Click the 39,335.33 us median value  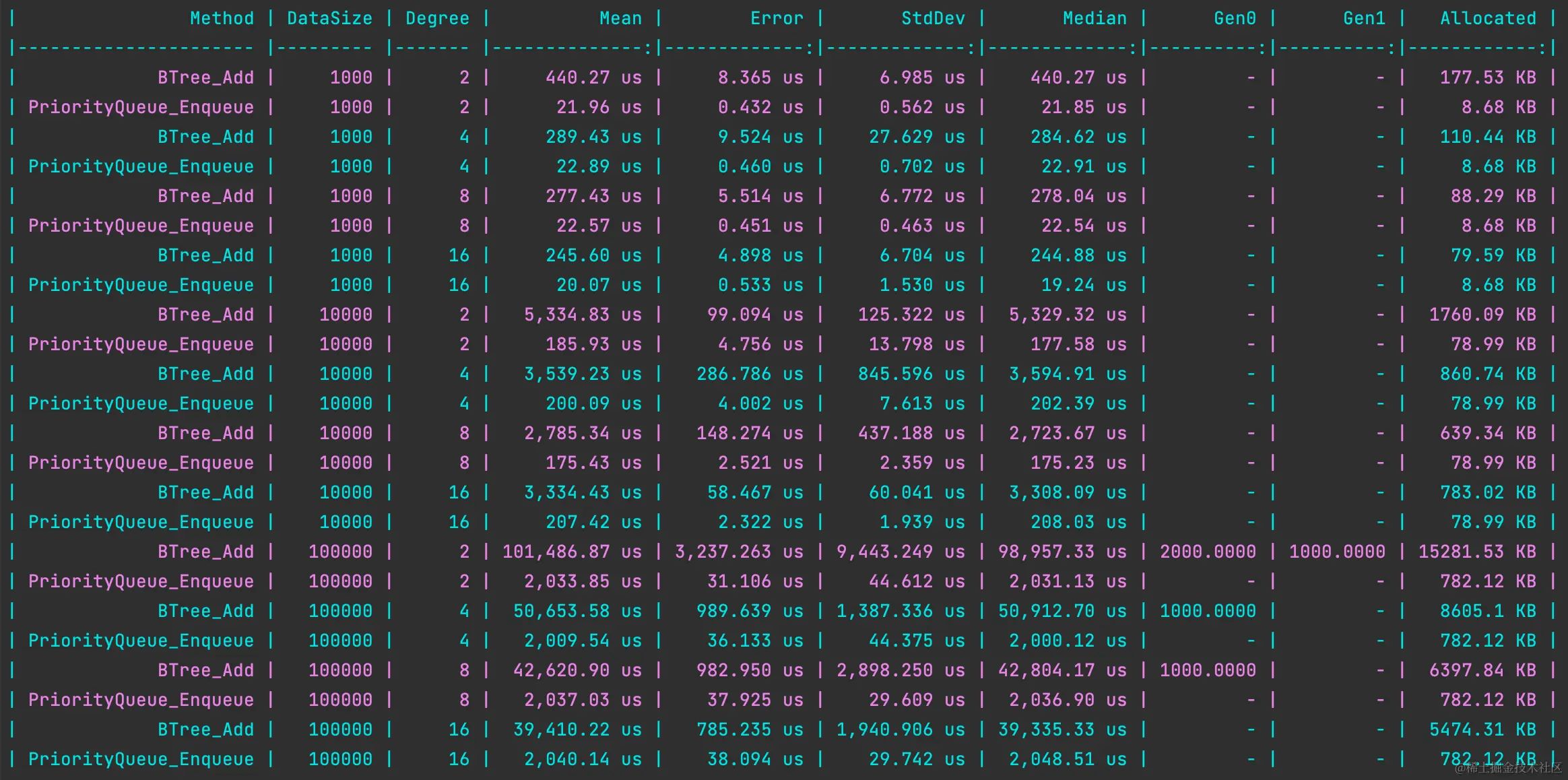[x=1062, y=729]
